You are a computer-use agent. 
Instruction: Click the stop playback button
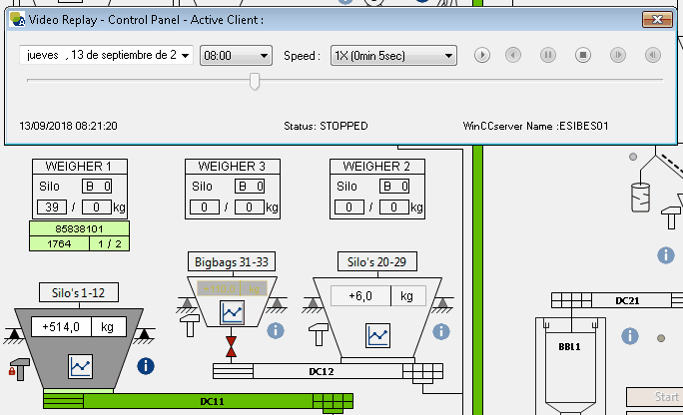[584, 56]
